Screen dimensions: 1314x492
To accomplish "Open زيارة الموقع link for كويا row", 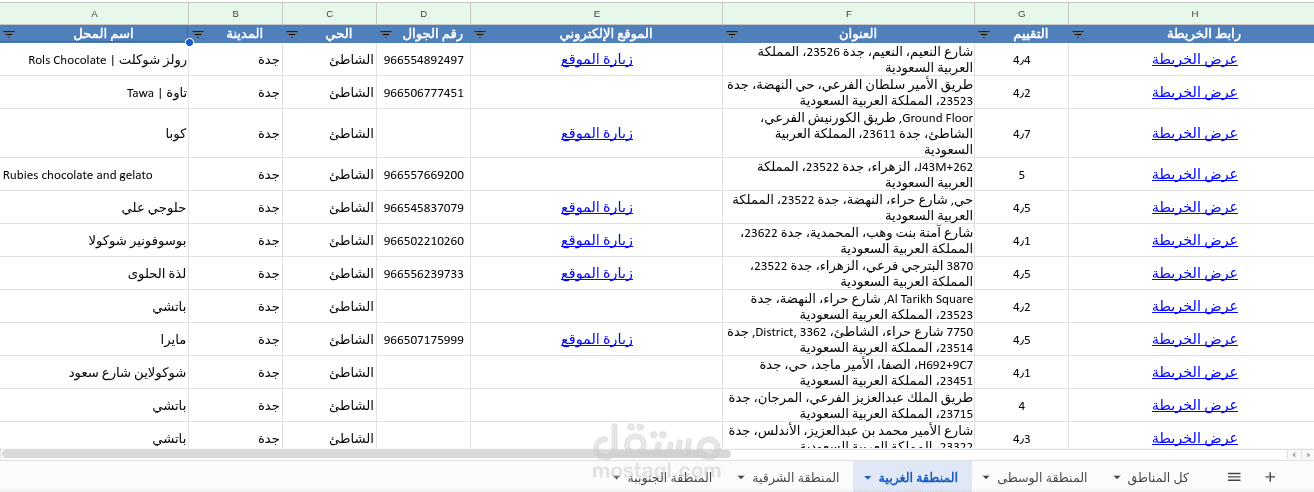I will (x=597, y=133).
